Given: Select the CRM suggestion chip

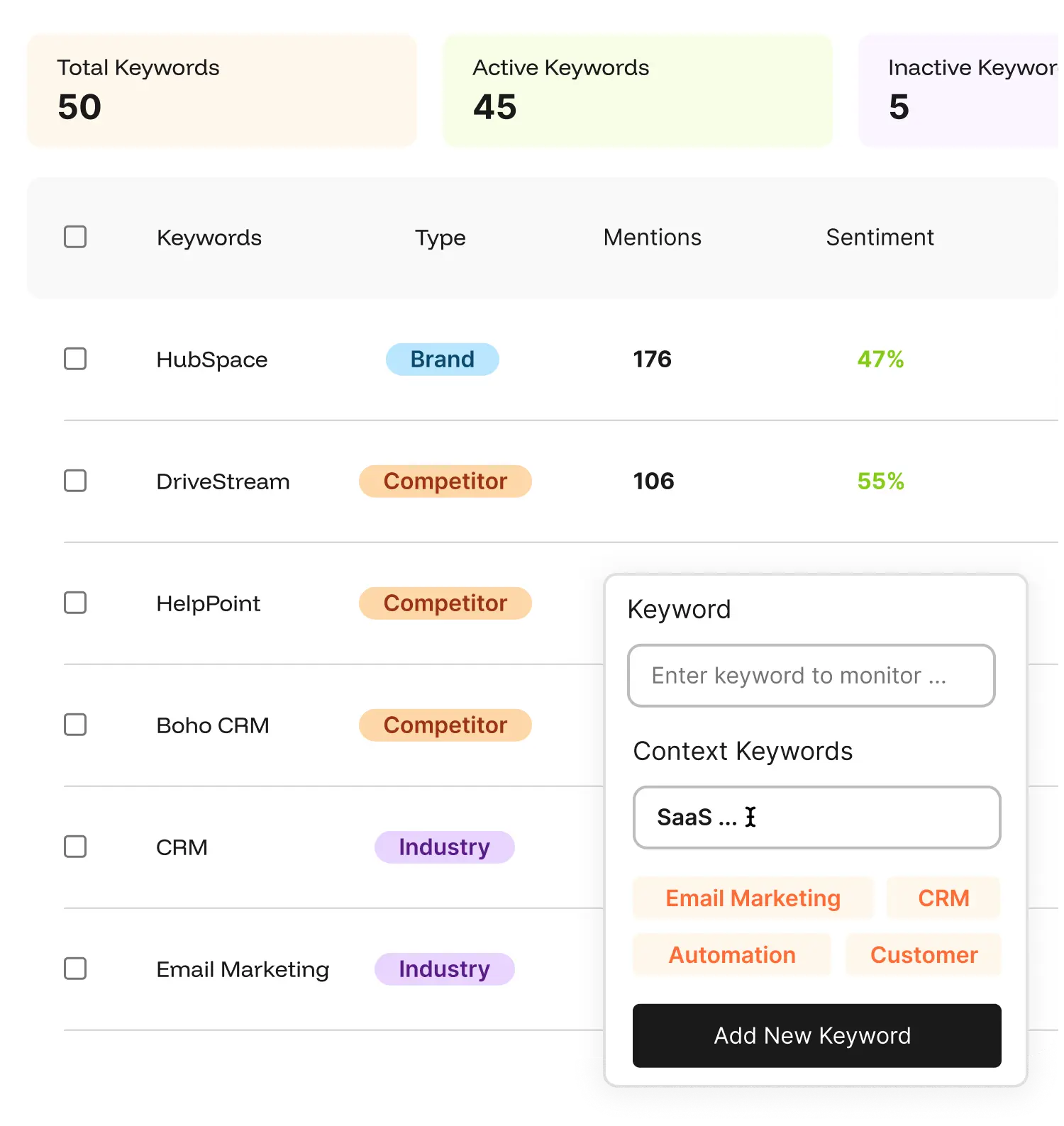Looking at the screenshot, I should click(x=943, y=898).
